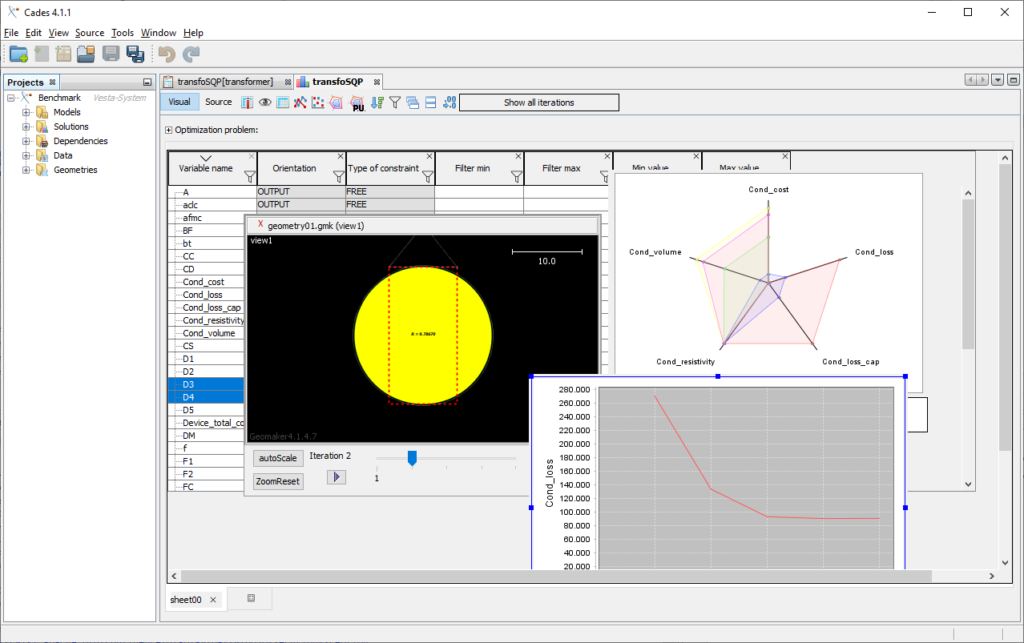Click the Save All double-disk icon
This screenshot has height=643, width=1024.
click(x=135, y=54)
